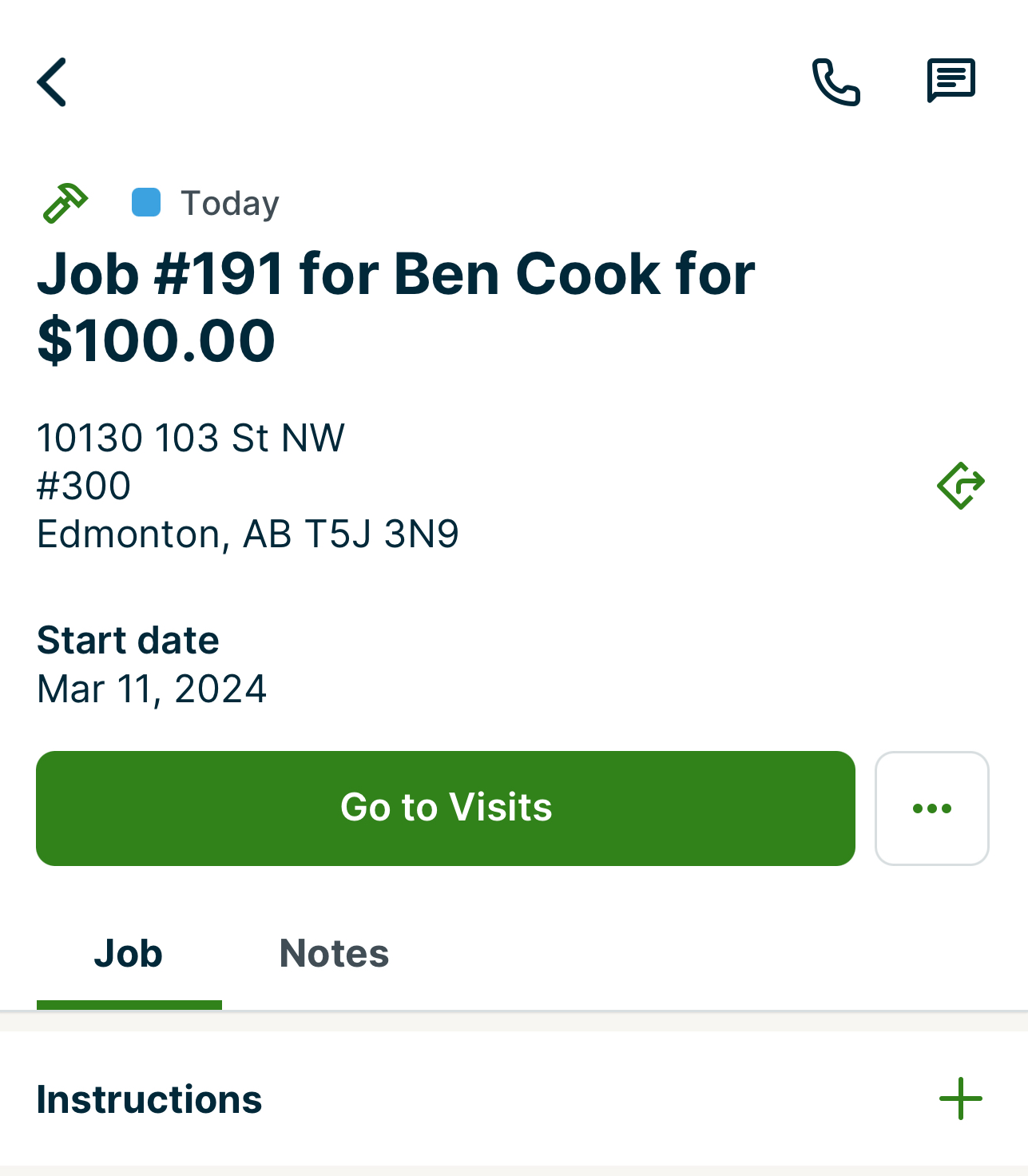Tap the 10130 103 St NW address line

191,438
